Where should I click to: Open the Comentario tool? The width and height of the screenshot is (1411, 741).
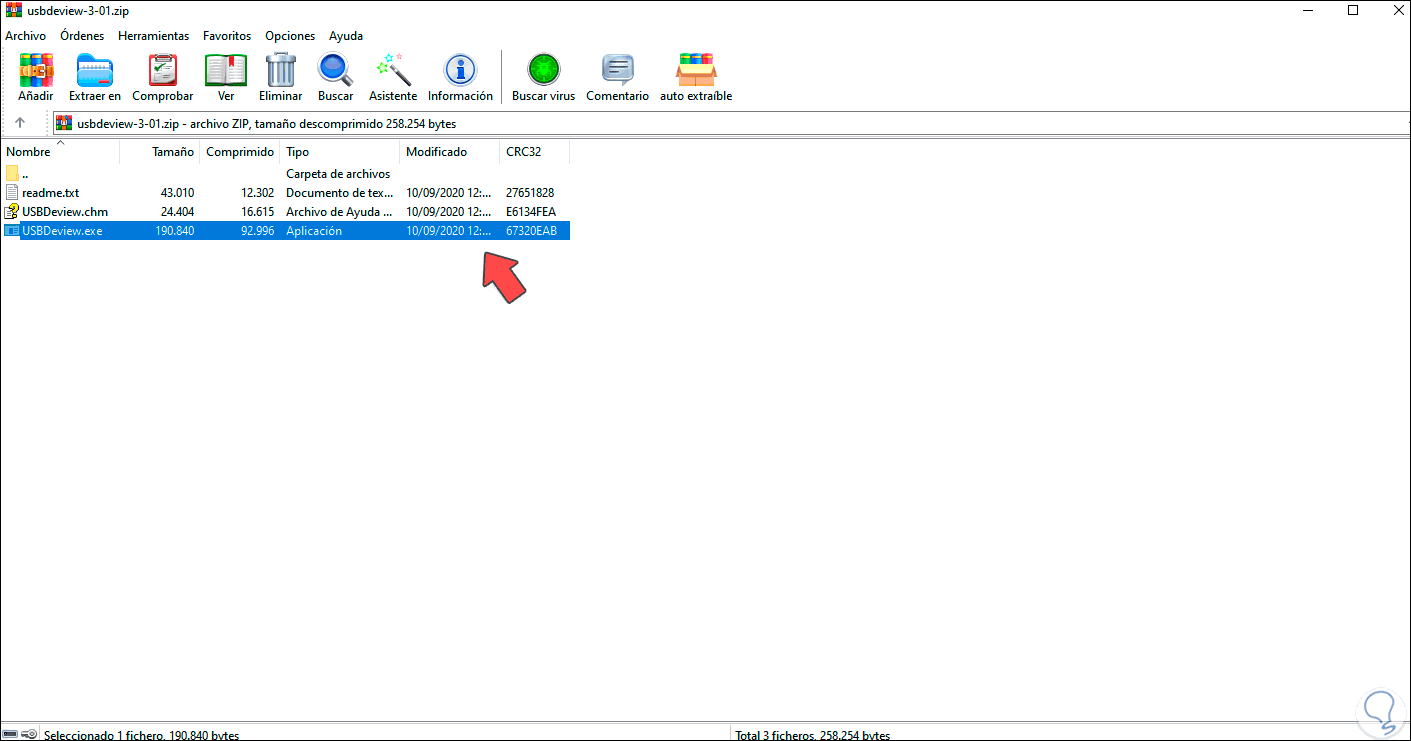(618, 77)
